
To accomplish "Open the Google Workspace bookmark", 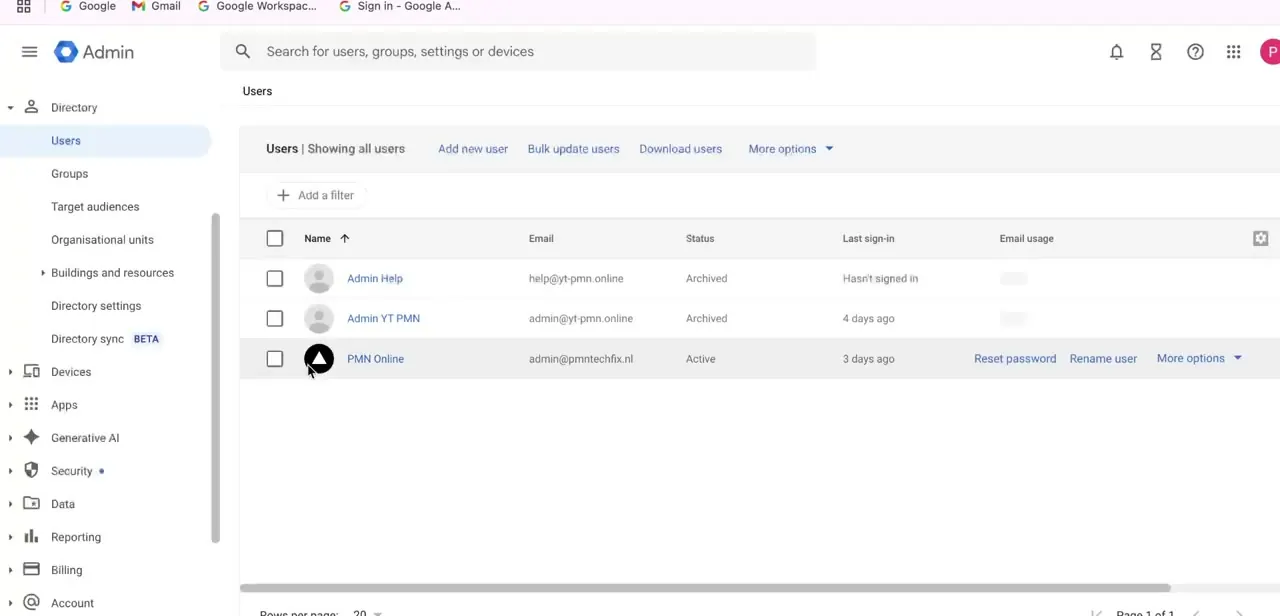I will [258, 6].
